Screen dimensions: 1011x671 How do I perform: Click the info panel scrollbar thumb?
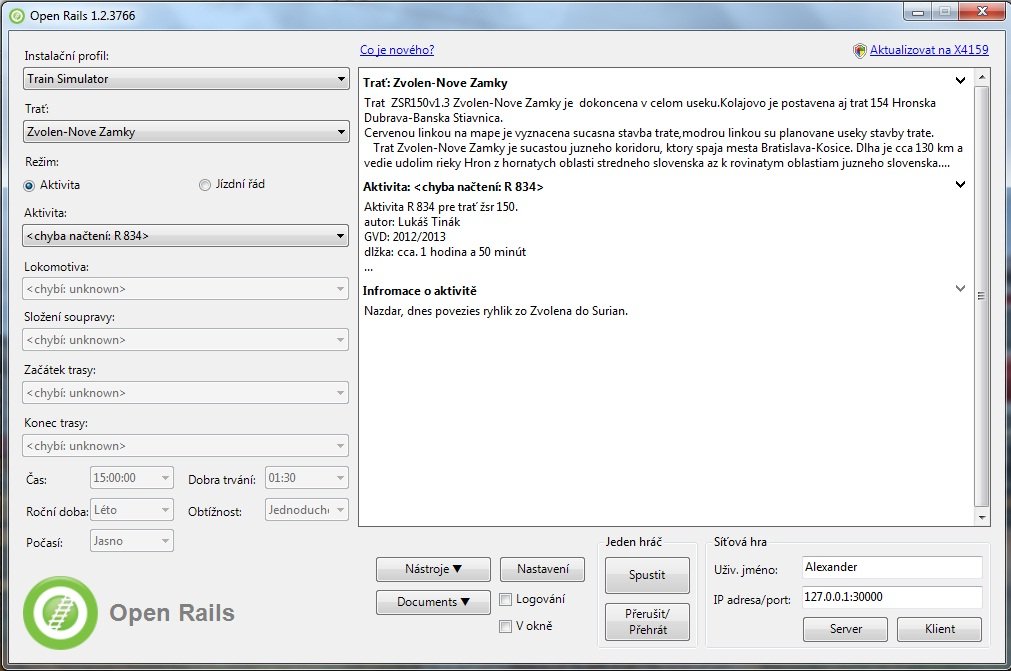[x=982, y=297]
